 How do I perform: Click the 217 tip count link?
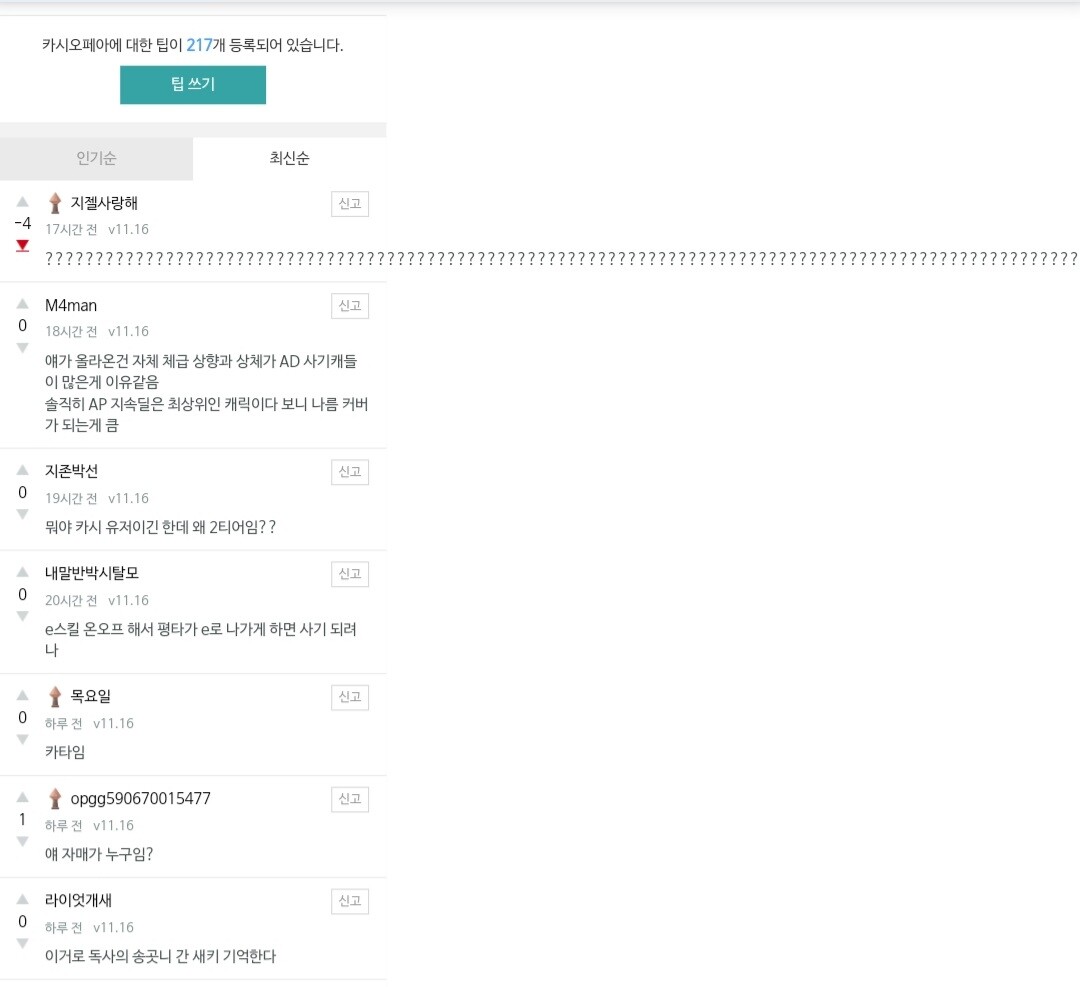(199, 45)
